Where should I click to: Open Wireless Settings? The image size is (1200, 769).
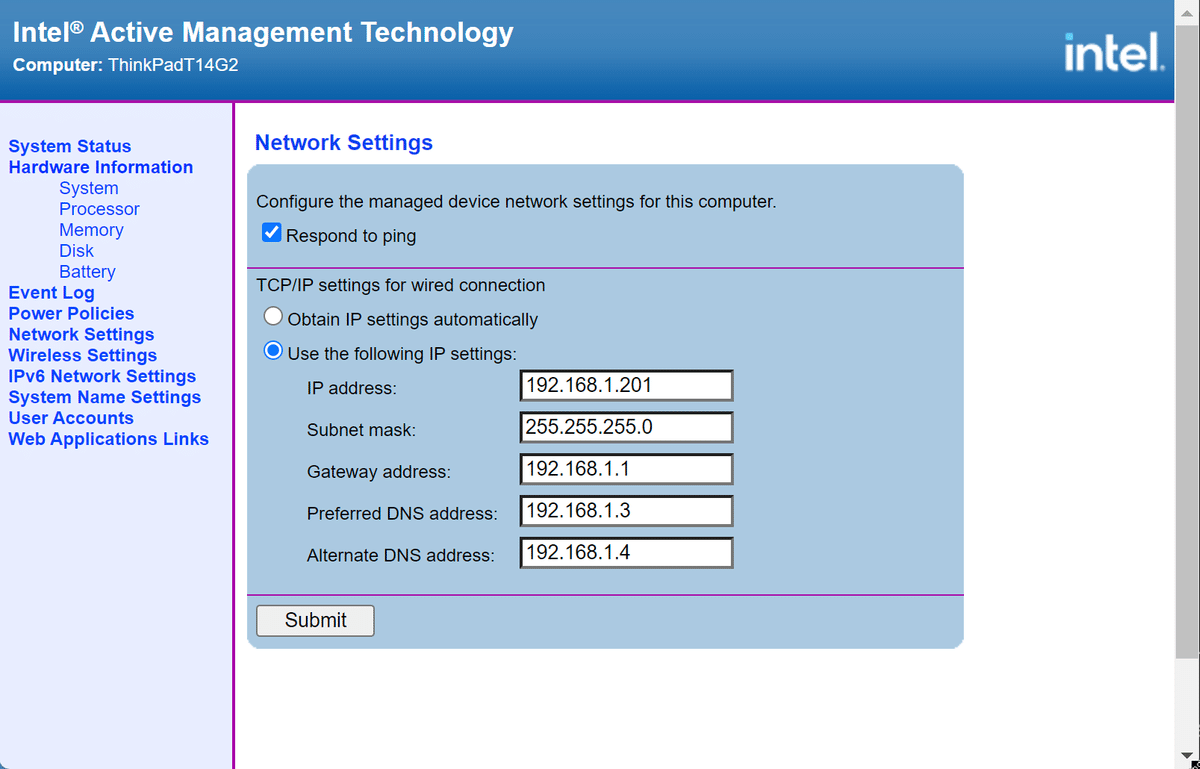pyautogui.click(x=83, y=355)
